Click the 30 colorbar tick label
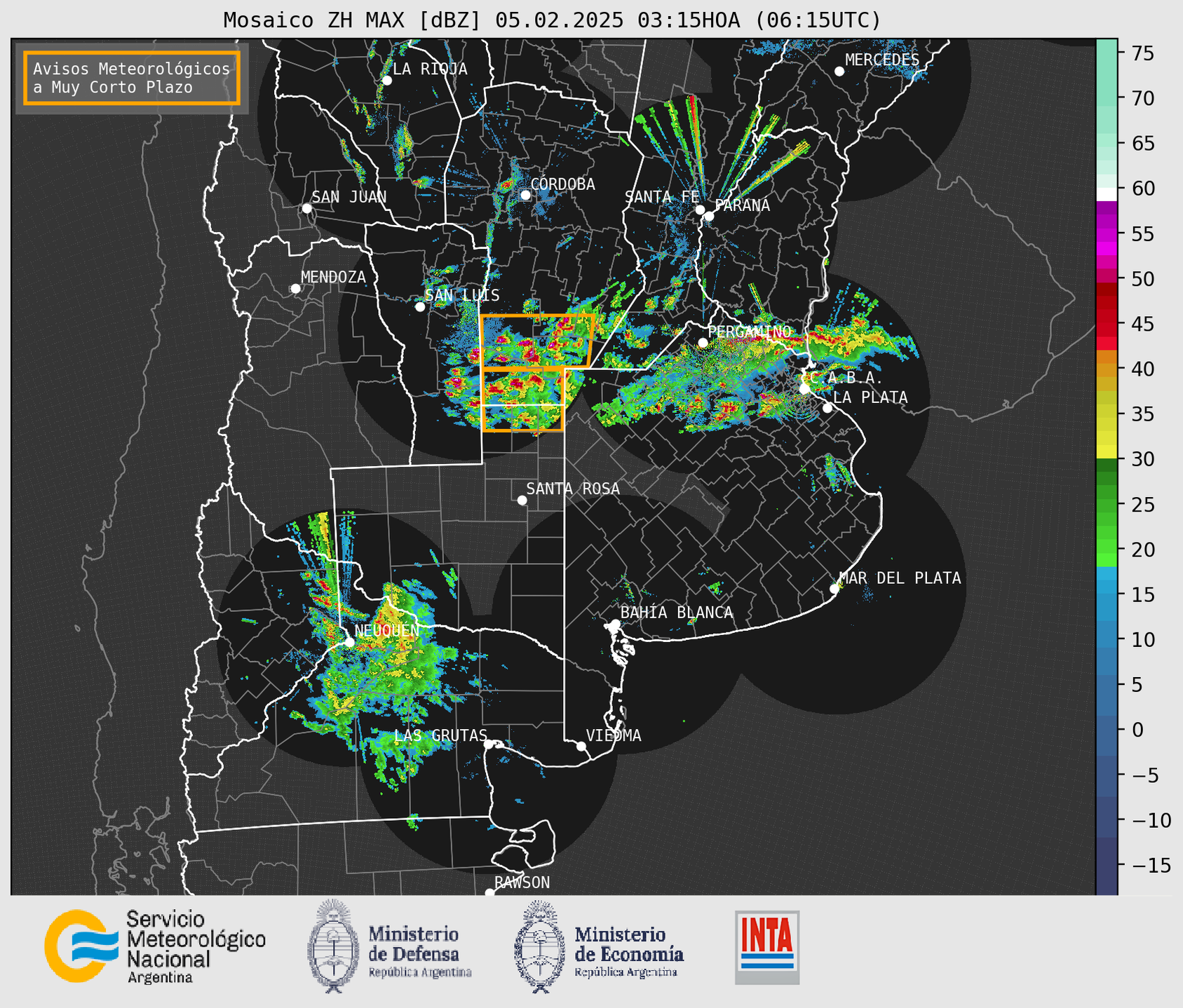 click(1142, 459)
